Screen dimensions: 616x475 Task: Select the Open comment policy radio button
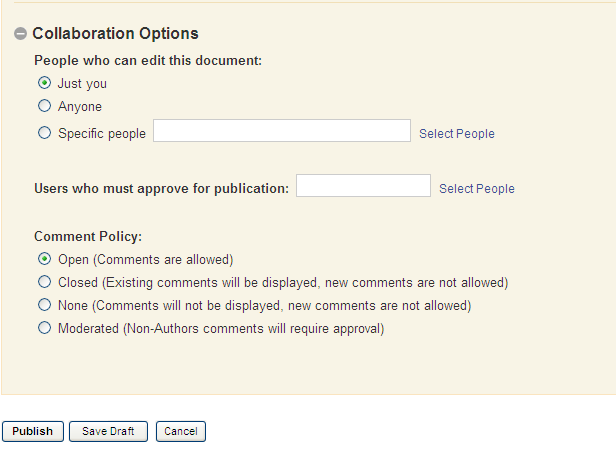pos(44,259)
